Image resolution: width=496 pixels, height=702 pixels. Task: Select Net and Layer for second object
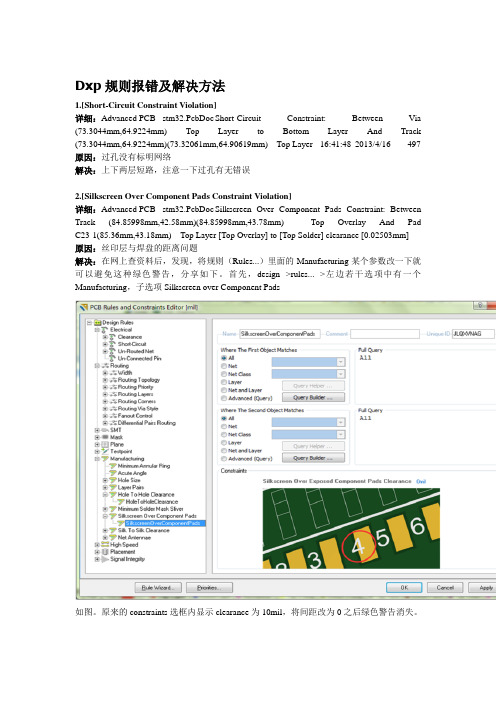[x=224, y=450]
